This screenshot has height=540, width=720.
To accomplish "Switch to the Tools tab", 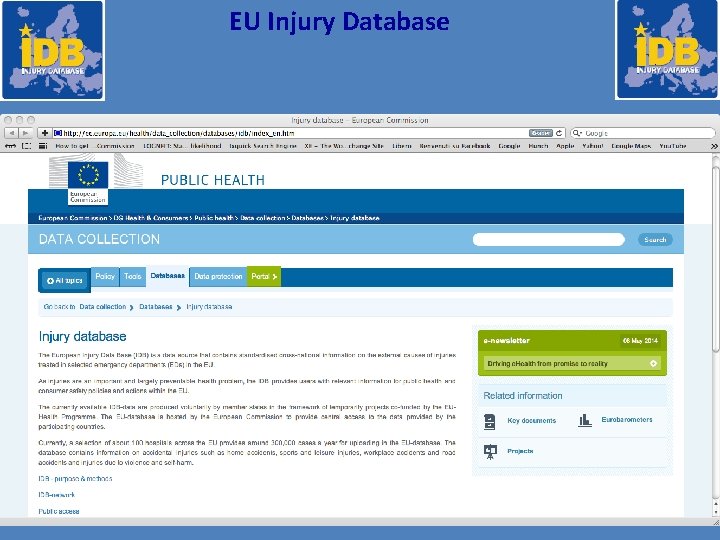I will (x=133, y=276).
